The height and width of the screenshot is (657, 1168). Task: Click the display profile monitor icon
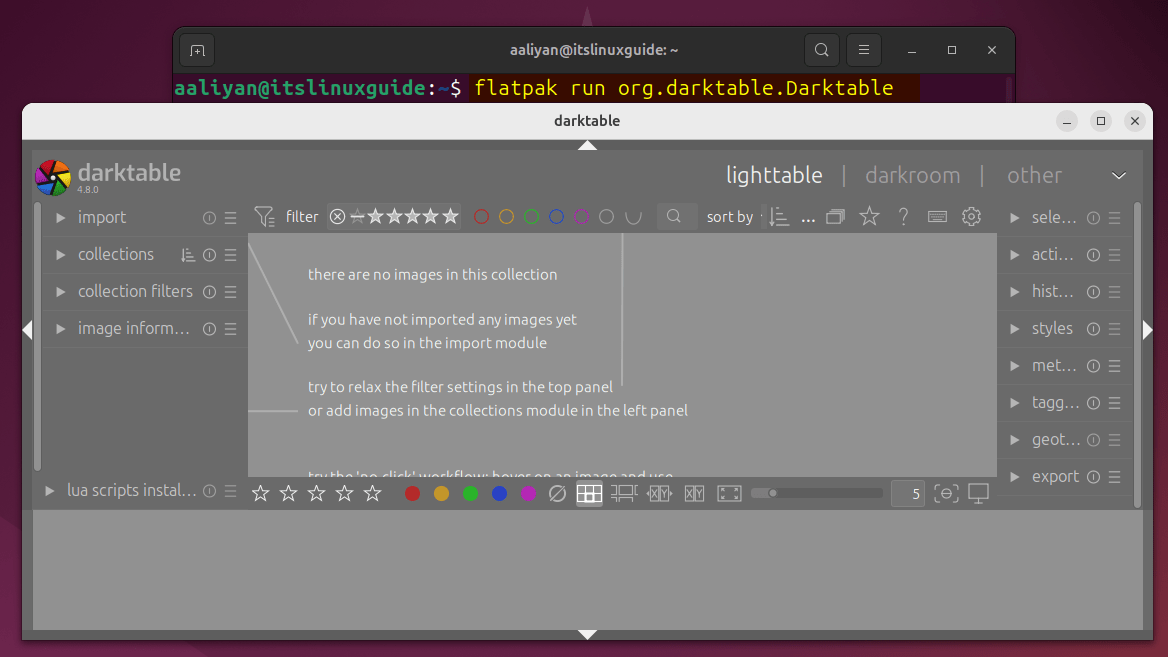pyautogui.click(x=978, y=492)
